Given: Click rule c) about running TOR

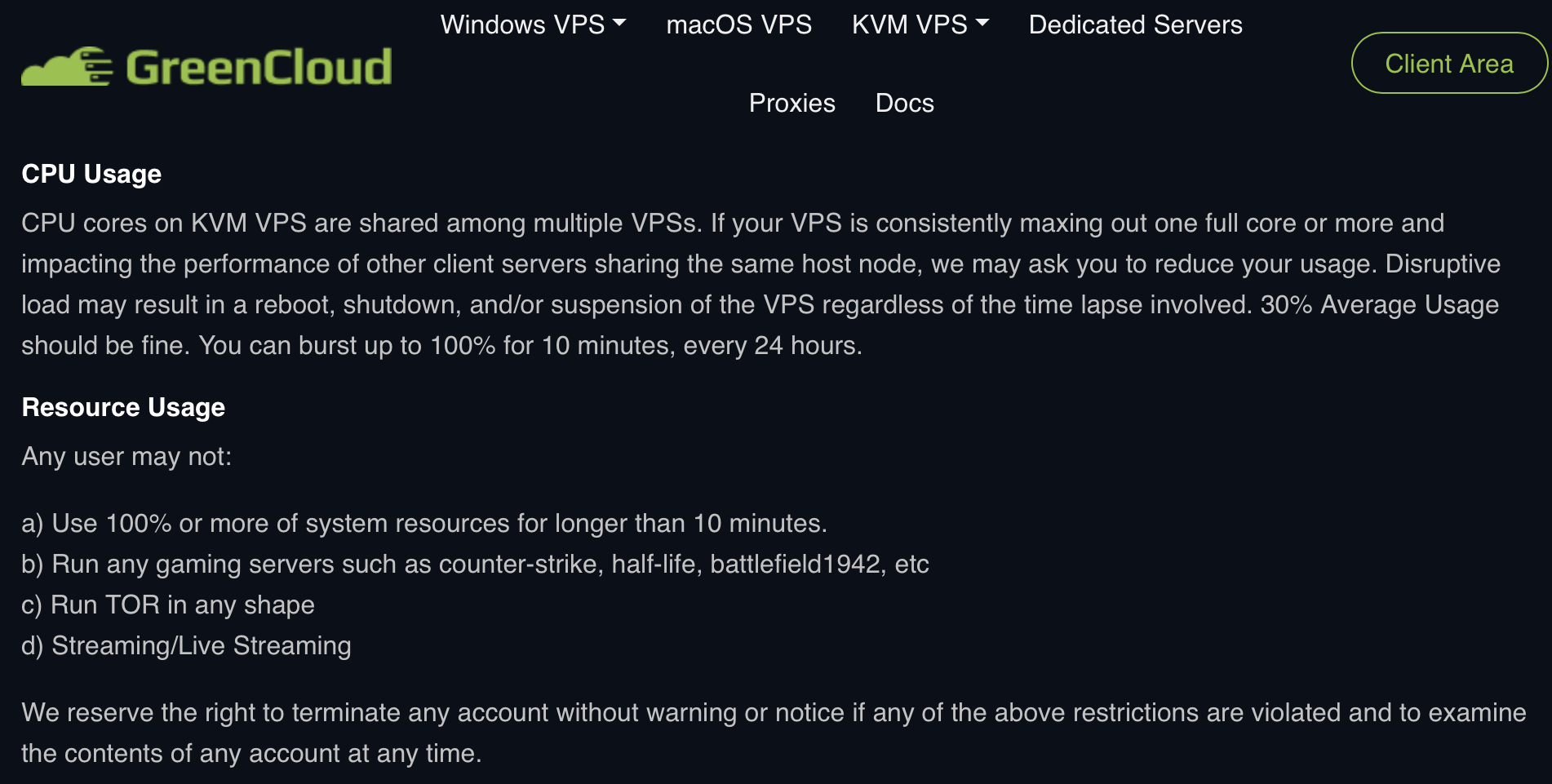Looking at the screenshot, I should coord(168,605).
